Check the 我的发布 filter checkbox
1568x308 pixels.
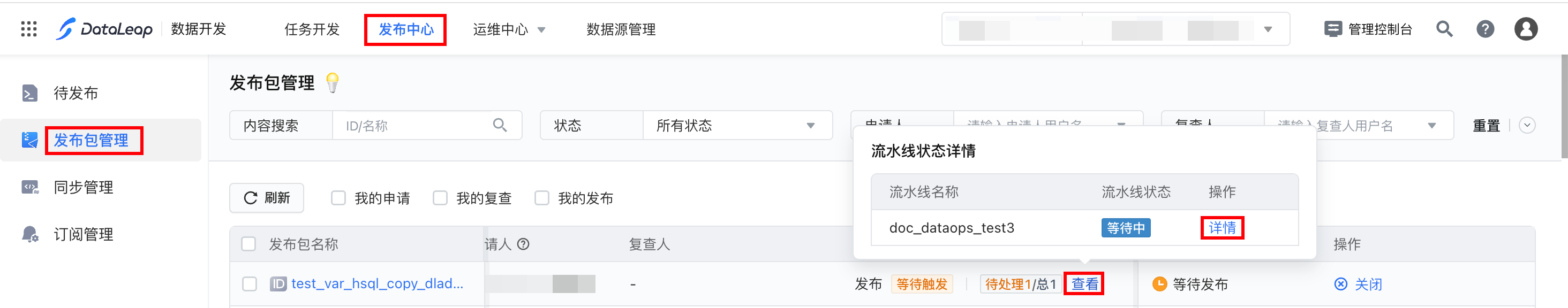pos(542,198)
